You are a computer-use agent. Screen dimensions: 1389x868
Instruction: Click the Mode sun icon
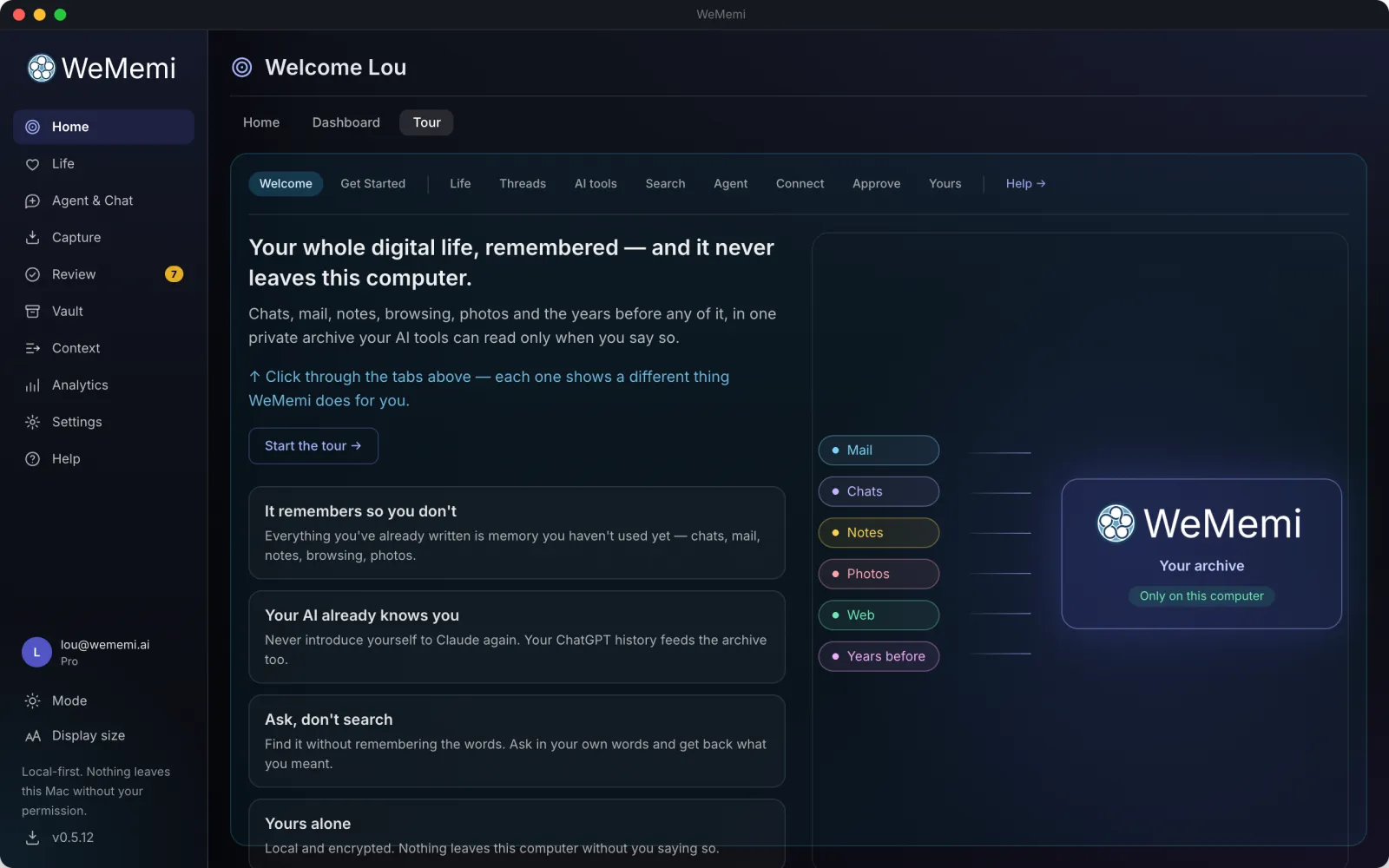tap(32, 700)
